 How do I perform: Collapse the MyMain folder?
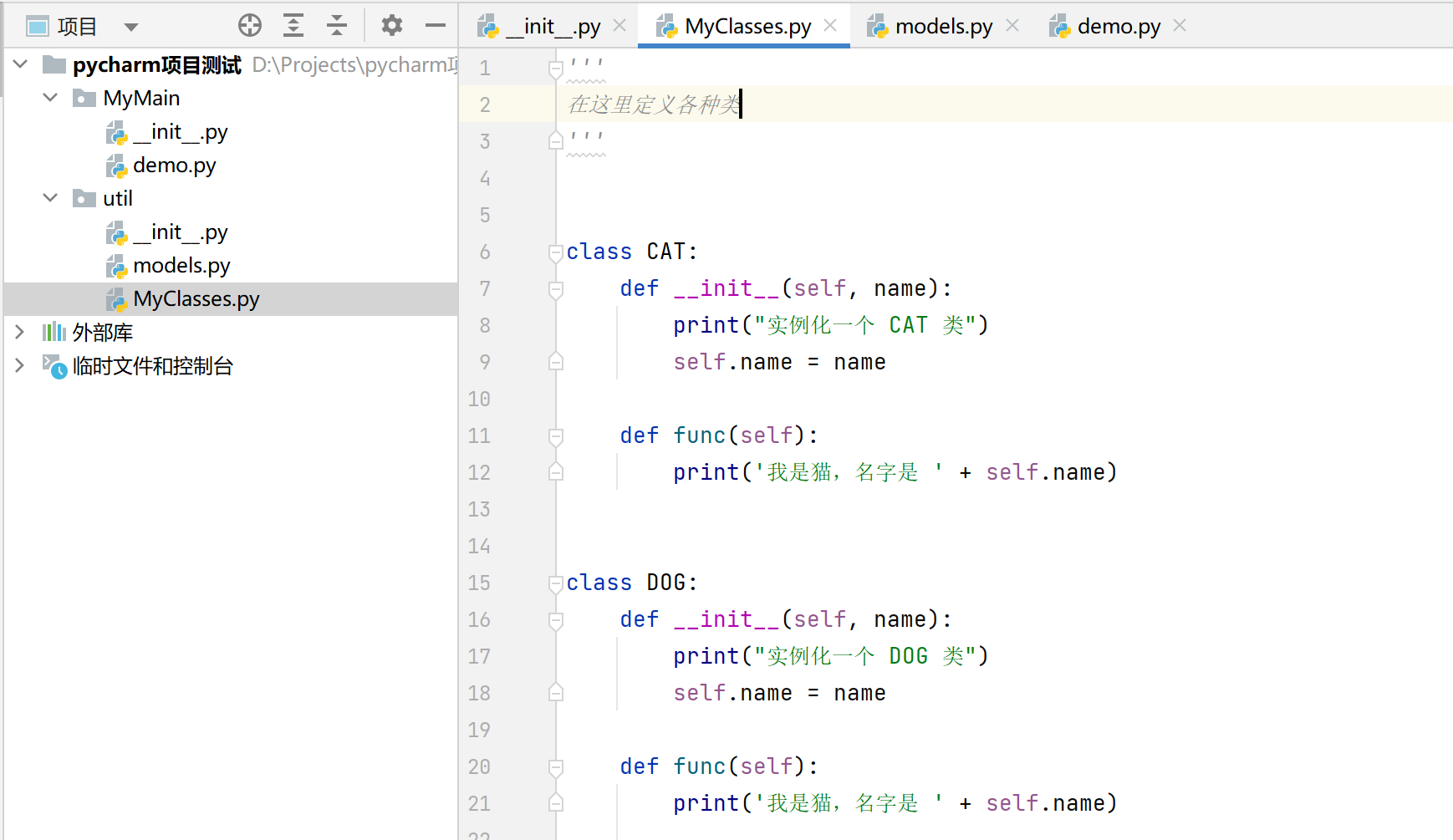coord(50,98)
